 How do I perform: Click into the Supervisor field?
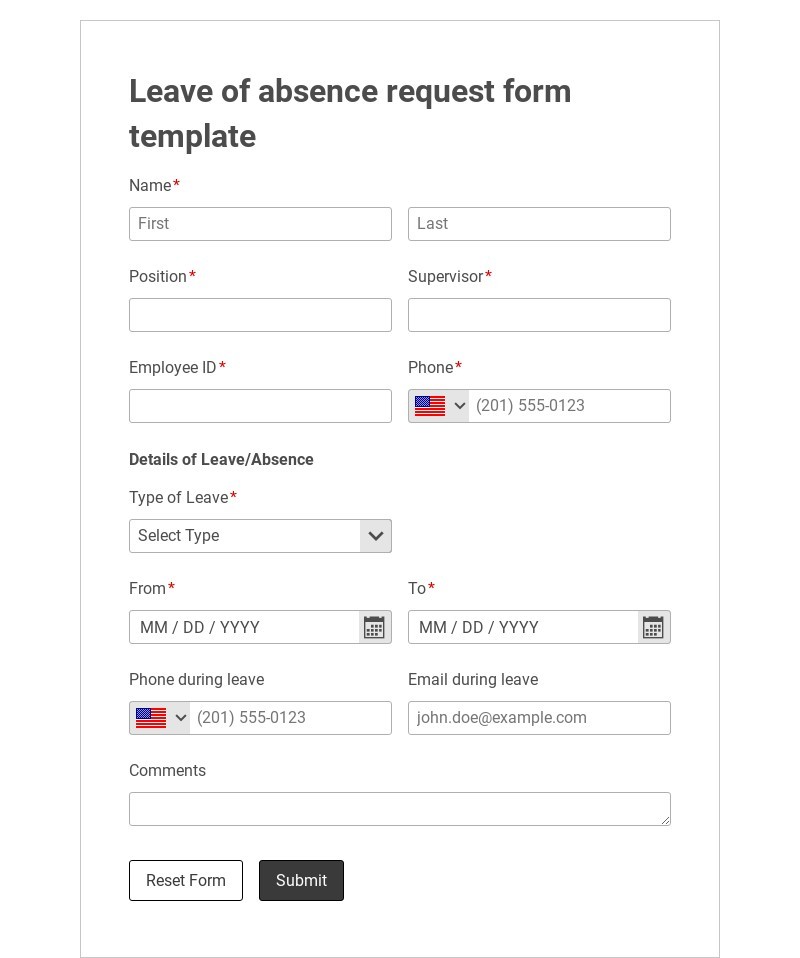click(x=539, y=315)
